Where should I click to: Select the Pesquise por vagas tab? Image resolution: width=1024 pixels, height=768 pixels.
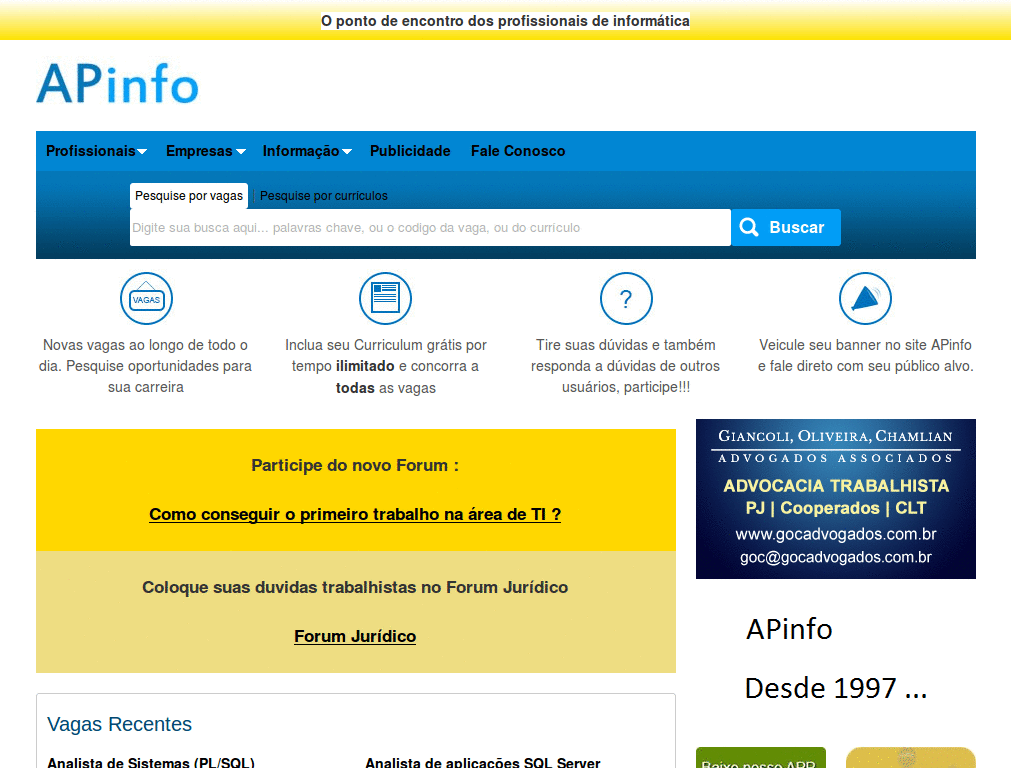(x=189, y=196)
